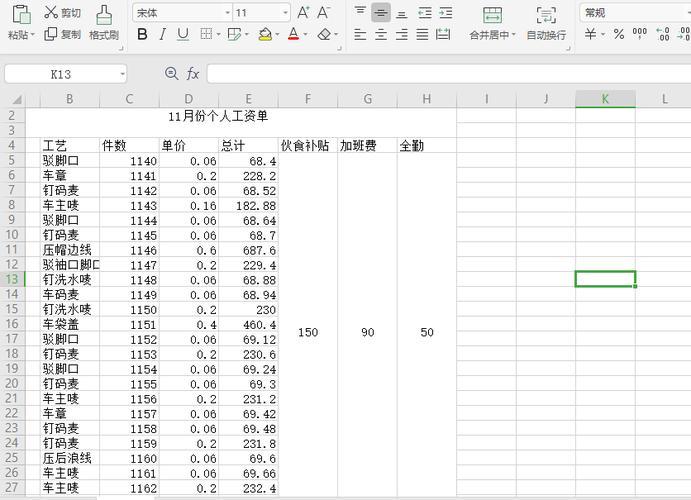Toggle justify horizontal alignment
691x500 pixels.
[x=422, y=34]
